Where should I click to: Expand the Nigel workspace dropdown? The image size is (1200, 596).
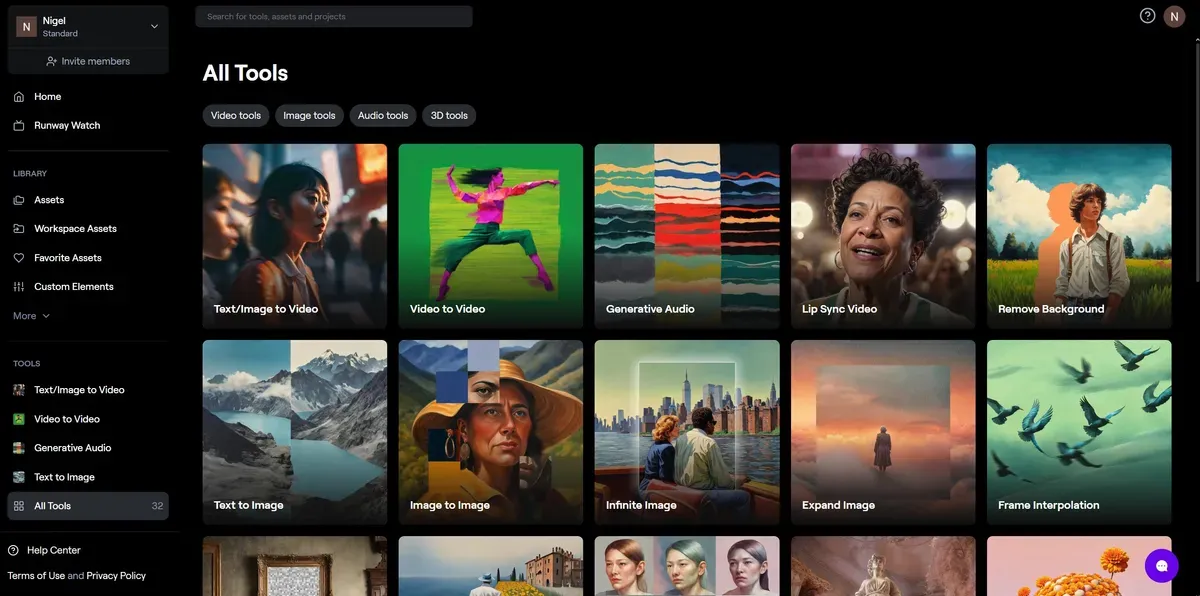(154, 27)
